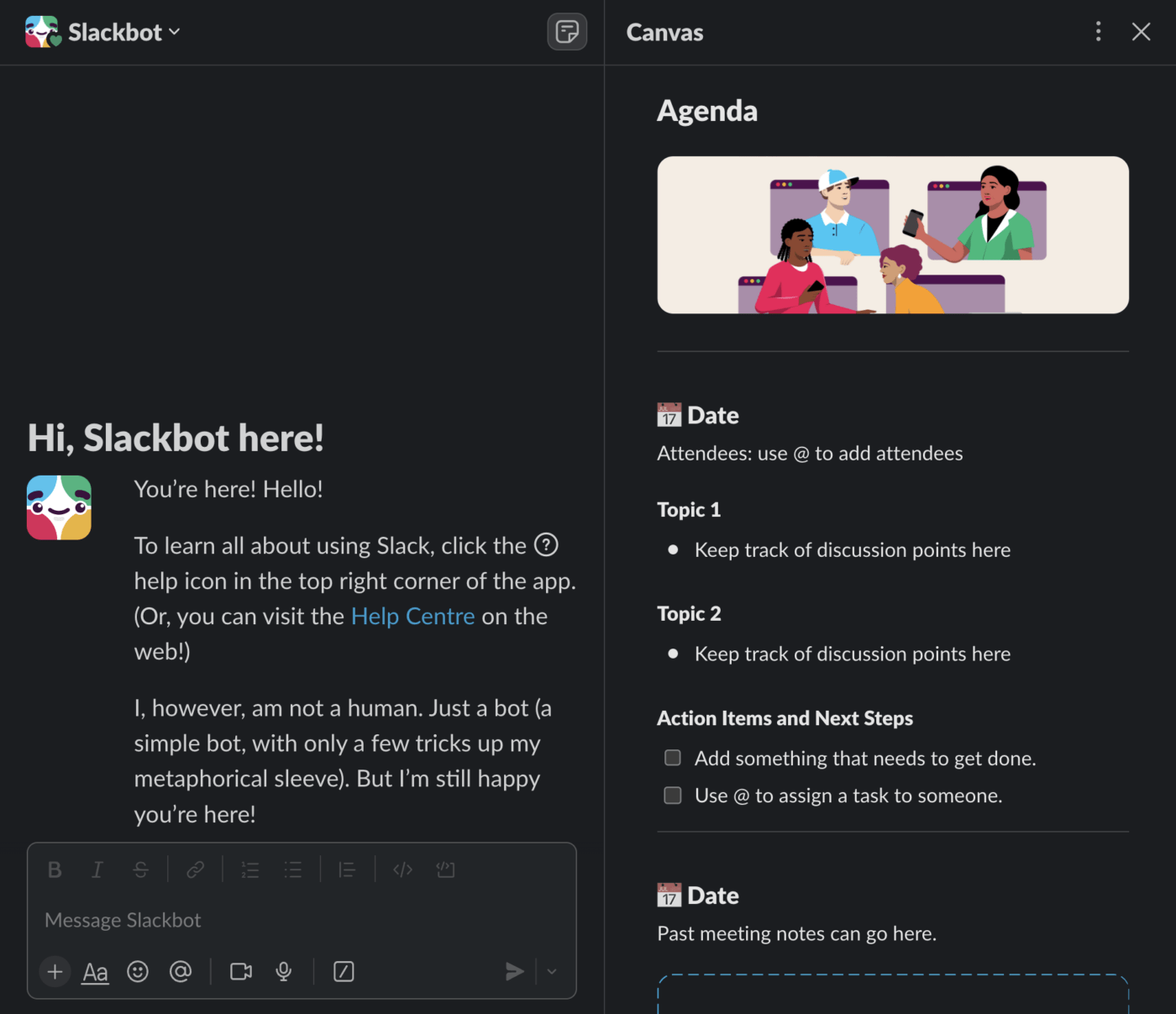This screenshot has height=1014, width=1176.
Task: Toggle the Aa formatting toolbar
Action: point(95,972)
